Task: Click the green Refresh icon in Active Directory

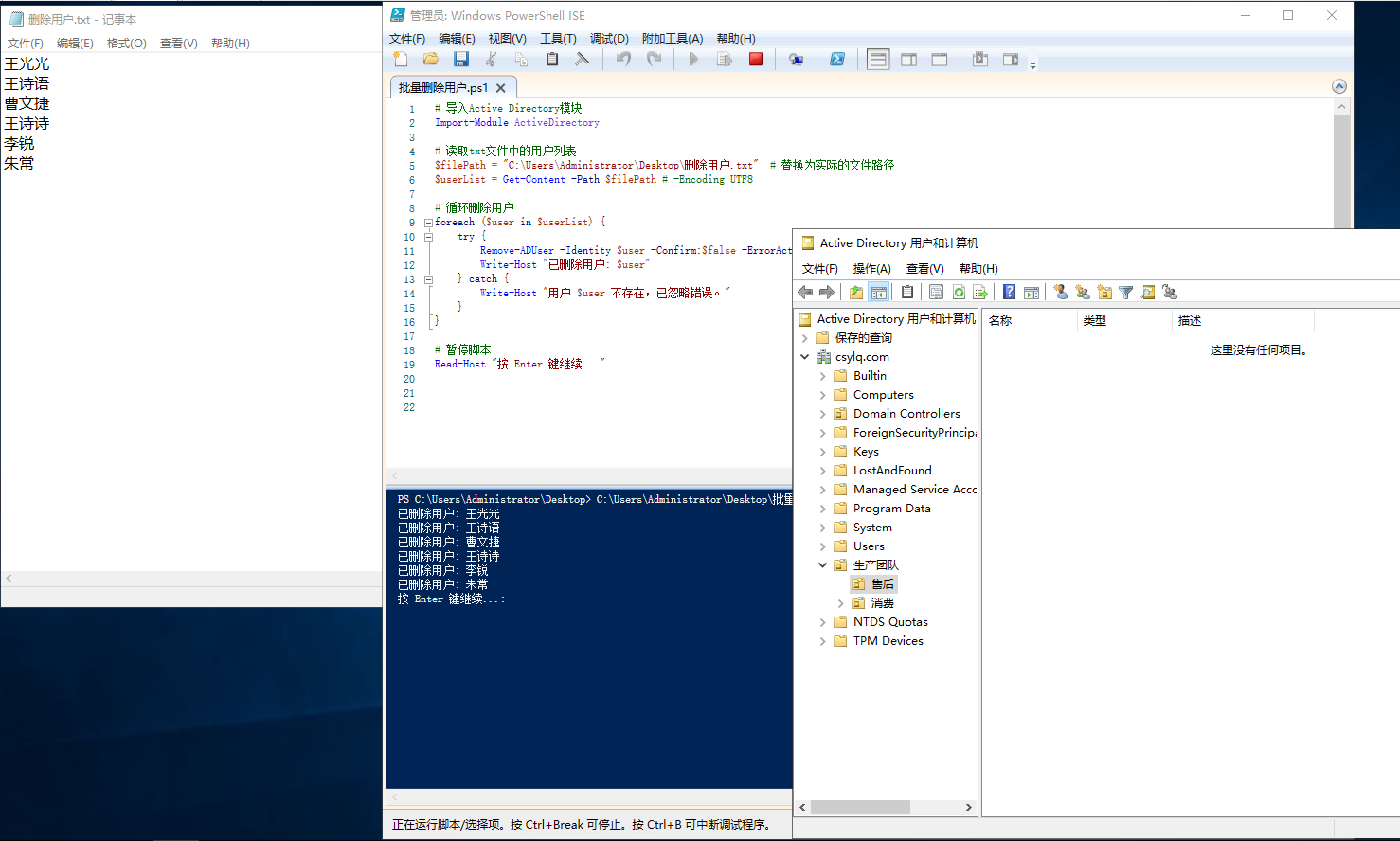Action: click(959, 292)
